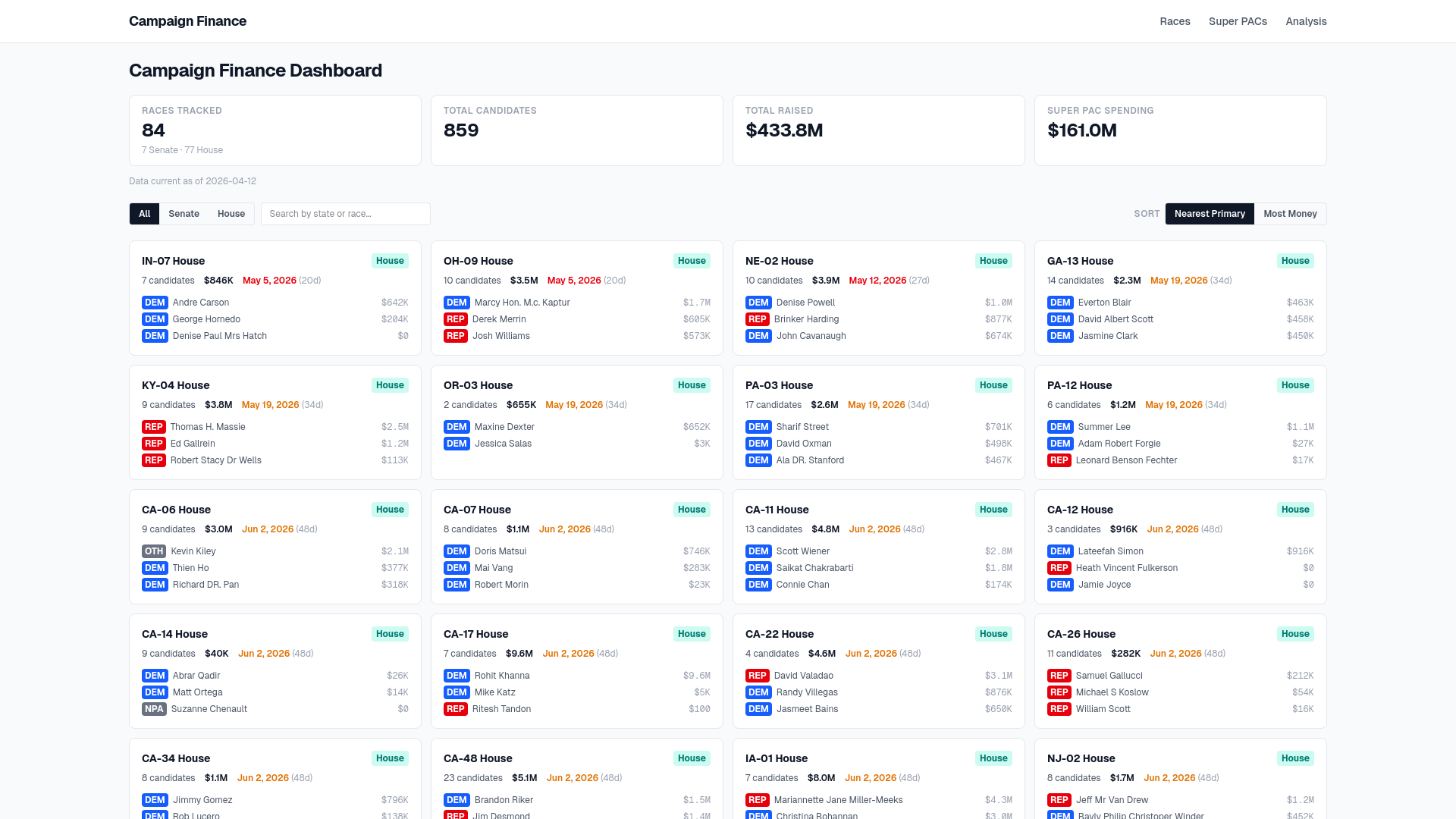Click the NPA badge beside Suzanne Chenault
This screenshot has width=1456, height=819.
click(x=154, y=709)
